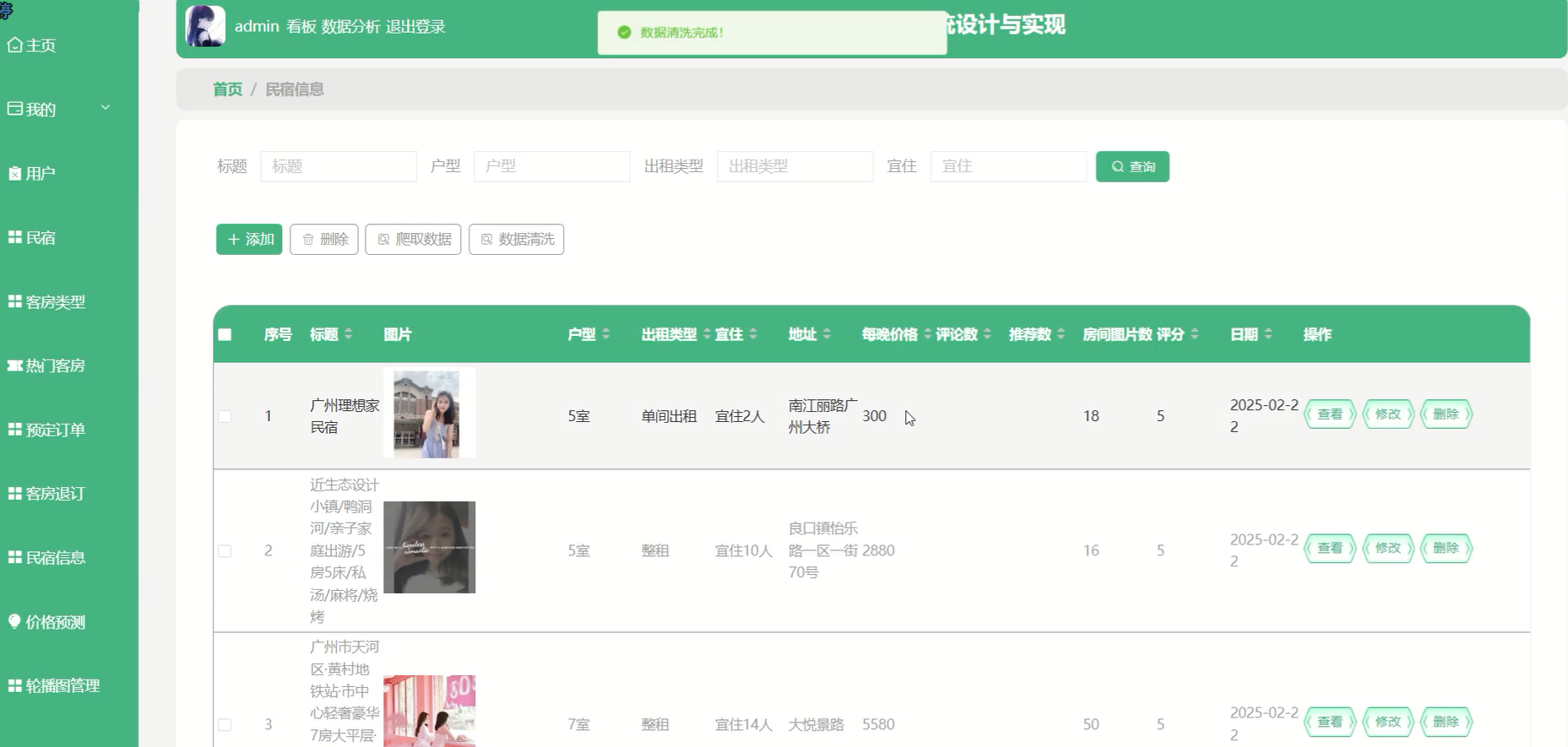Check the checkbox for row 2

[225, 551]
